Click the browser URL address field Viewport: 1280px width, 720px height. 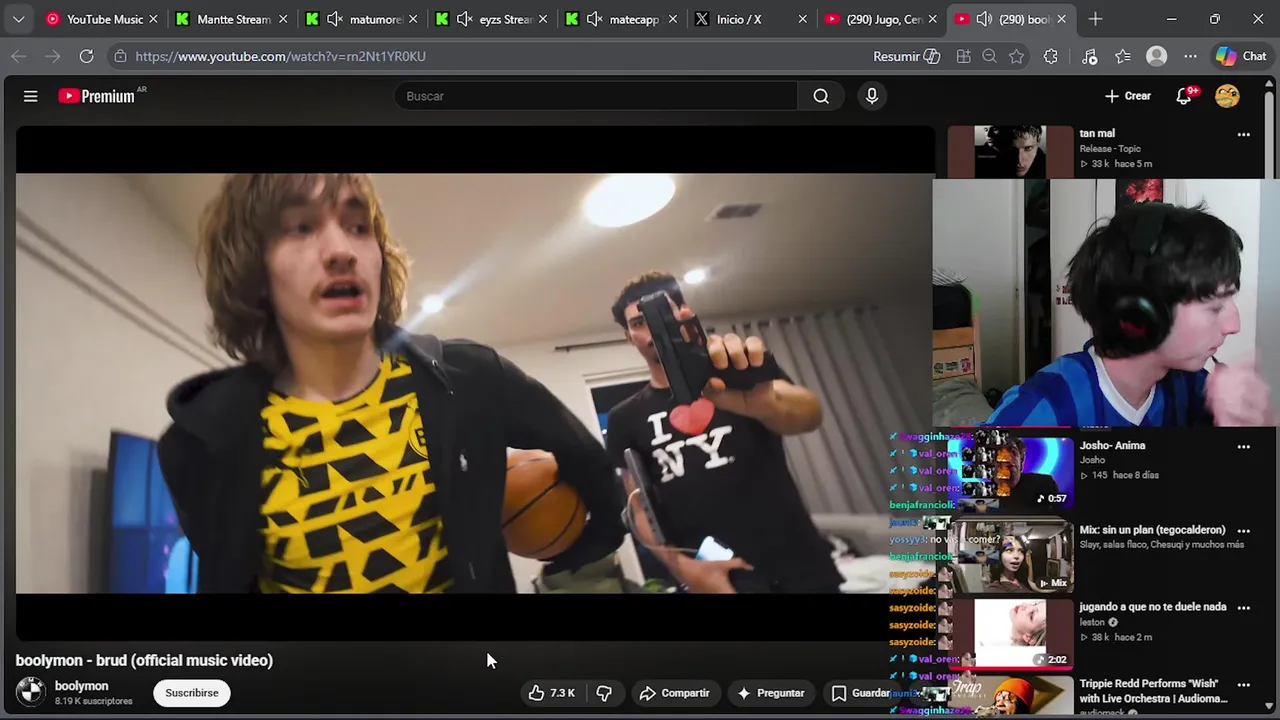click(490, 56)
